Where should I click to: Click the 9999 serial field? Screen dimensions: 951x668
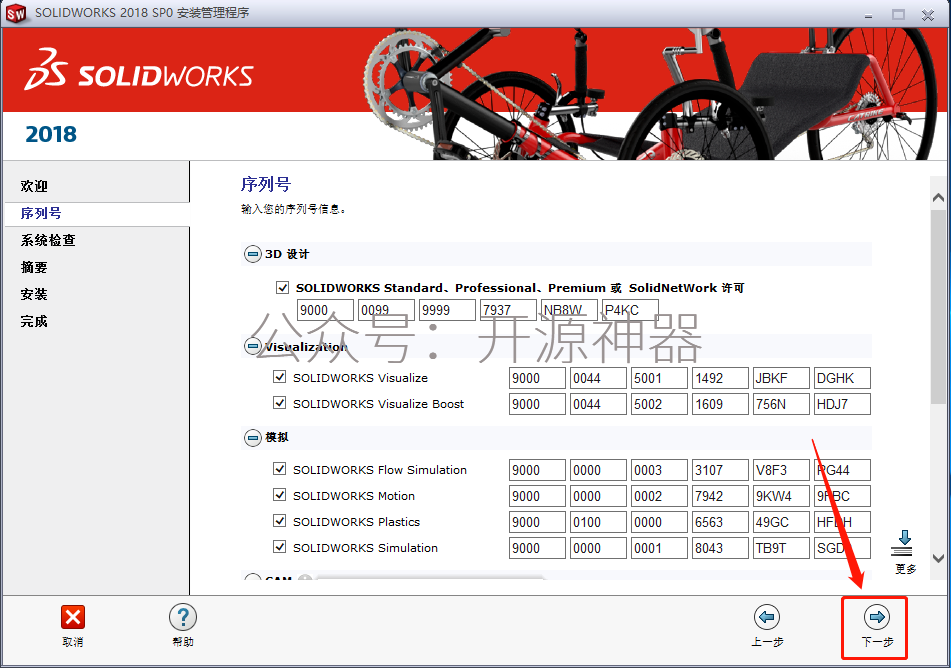(447, 310)
